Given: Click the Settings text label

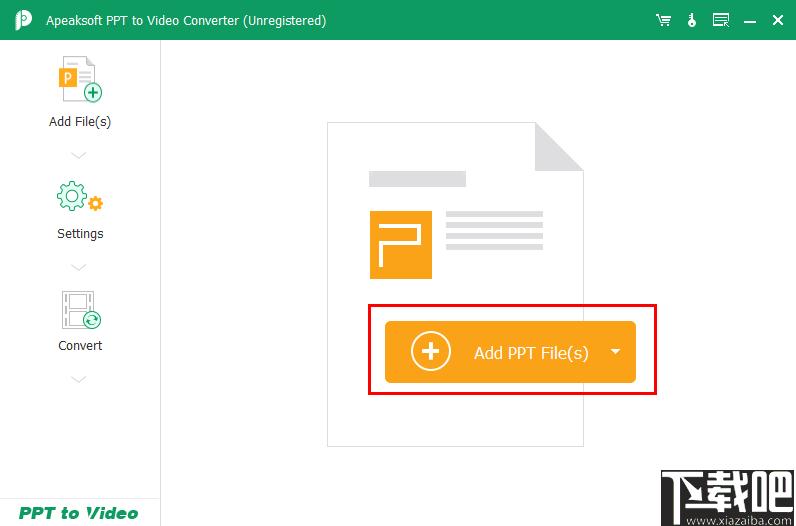Looking at the screenshot, I should [x=80, y=234].
